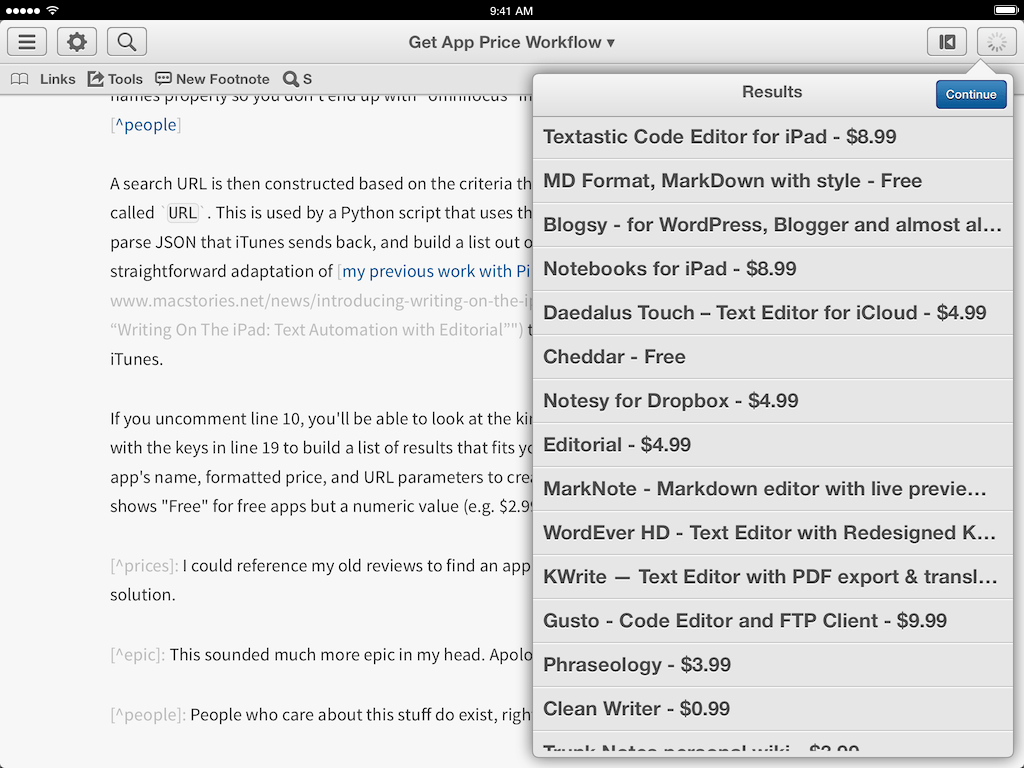Select the KWrite Text Editor result
This screenshot has width=1024, height=768.
[x=773, y=577]
